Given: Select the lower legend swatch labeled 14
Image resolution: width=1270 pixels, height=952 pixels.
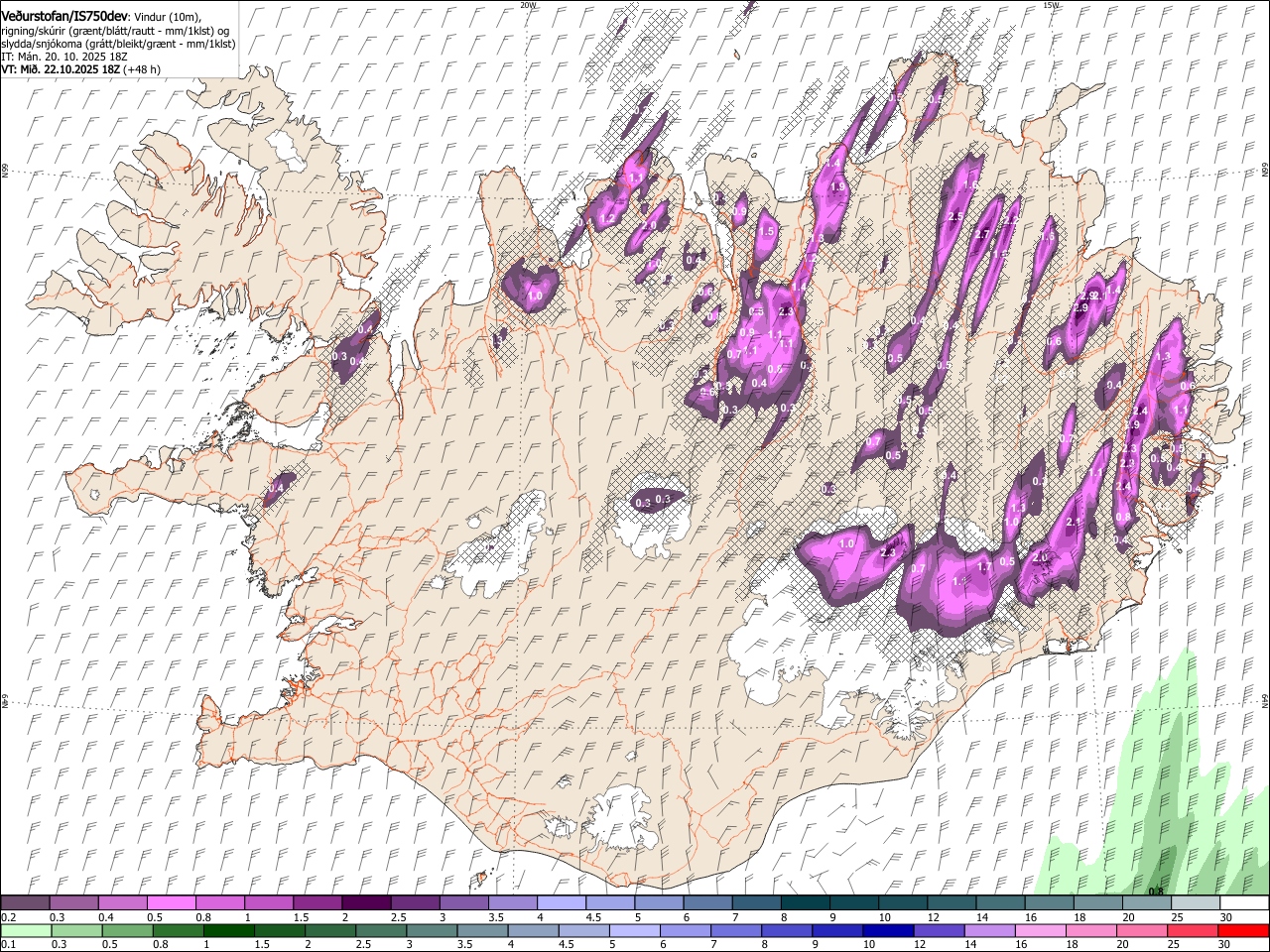Looking at the screenshot, I should (x=988, y=931).
